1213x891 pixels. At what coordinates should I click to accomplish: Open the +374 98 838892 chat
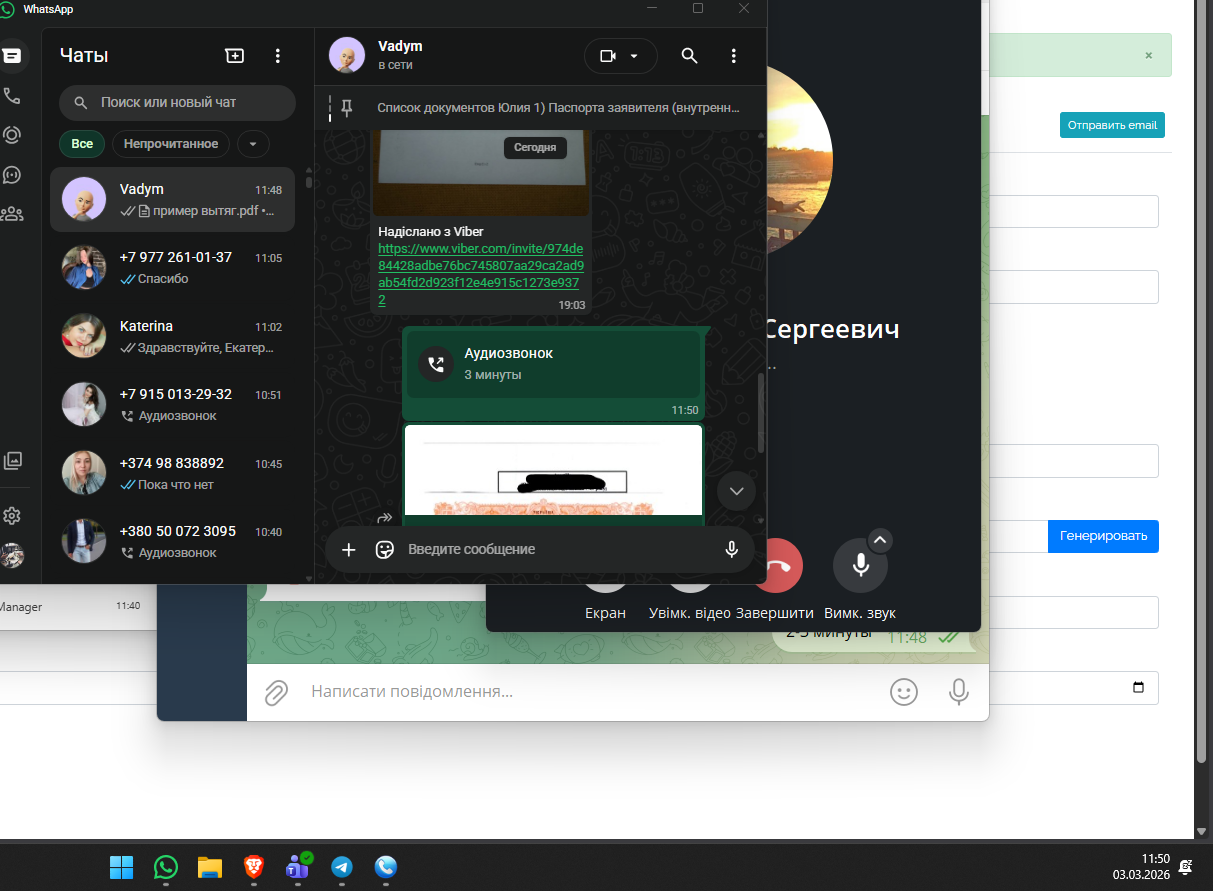(x=172, y=473)
